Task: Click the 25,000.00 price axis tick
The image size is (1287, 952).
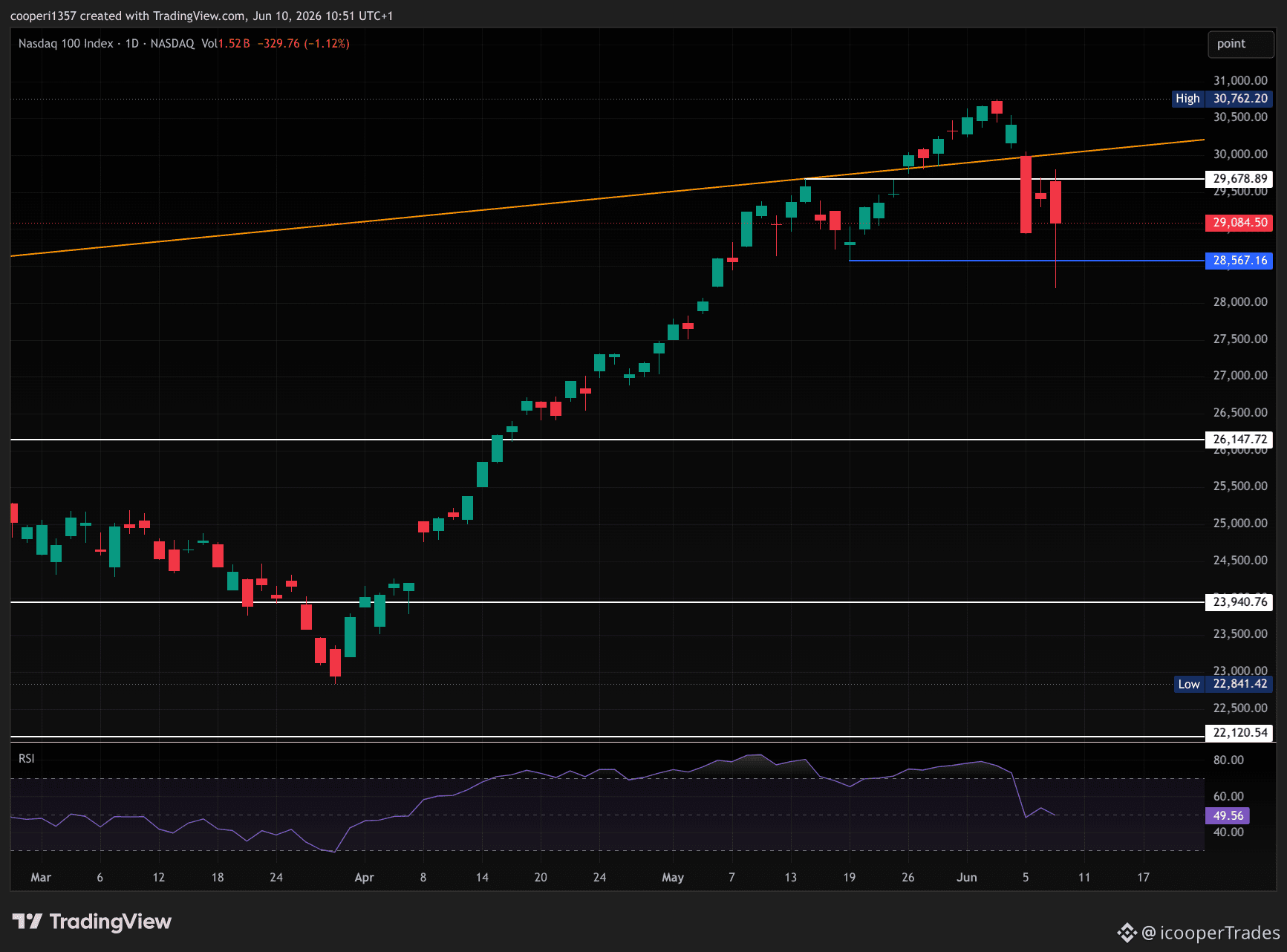Action: (x=1240, y=524)
